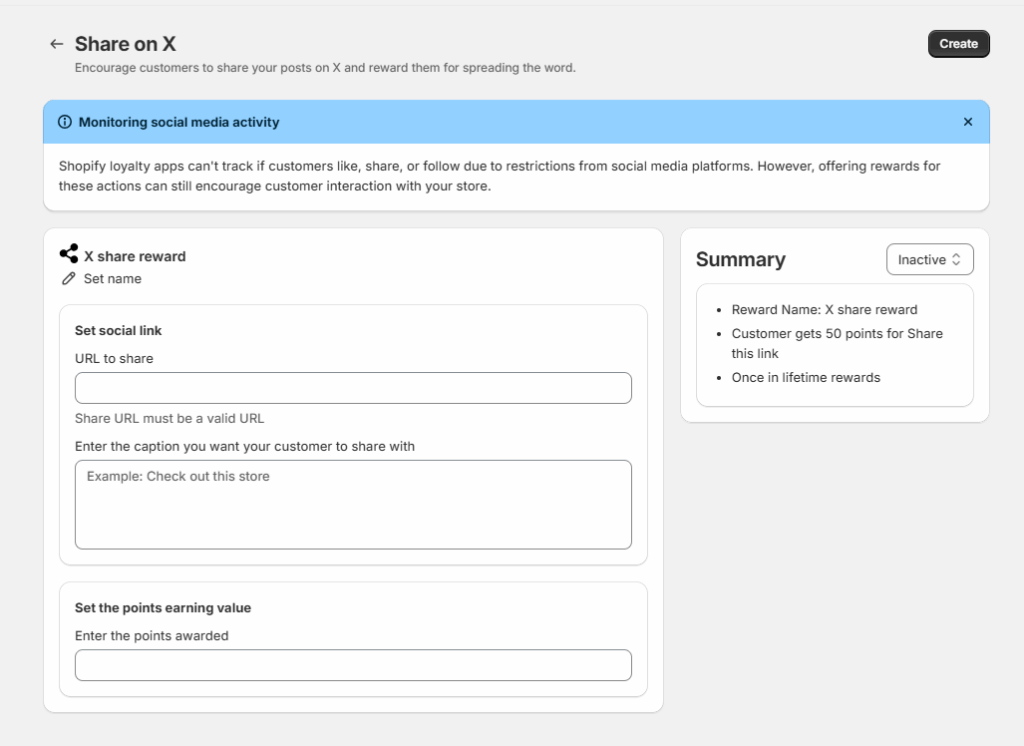The width and height of the screenshot is (1024, 746).
Task: Dismiss the Monitoring social media activity banner
Action: (x=968, y=122)
